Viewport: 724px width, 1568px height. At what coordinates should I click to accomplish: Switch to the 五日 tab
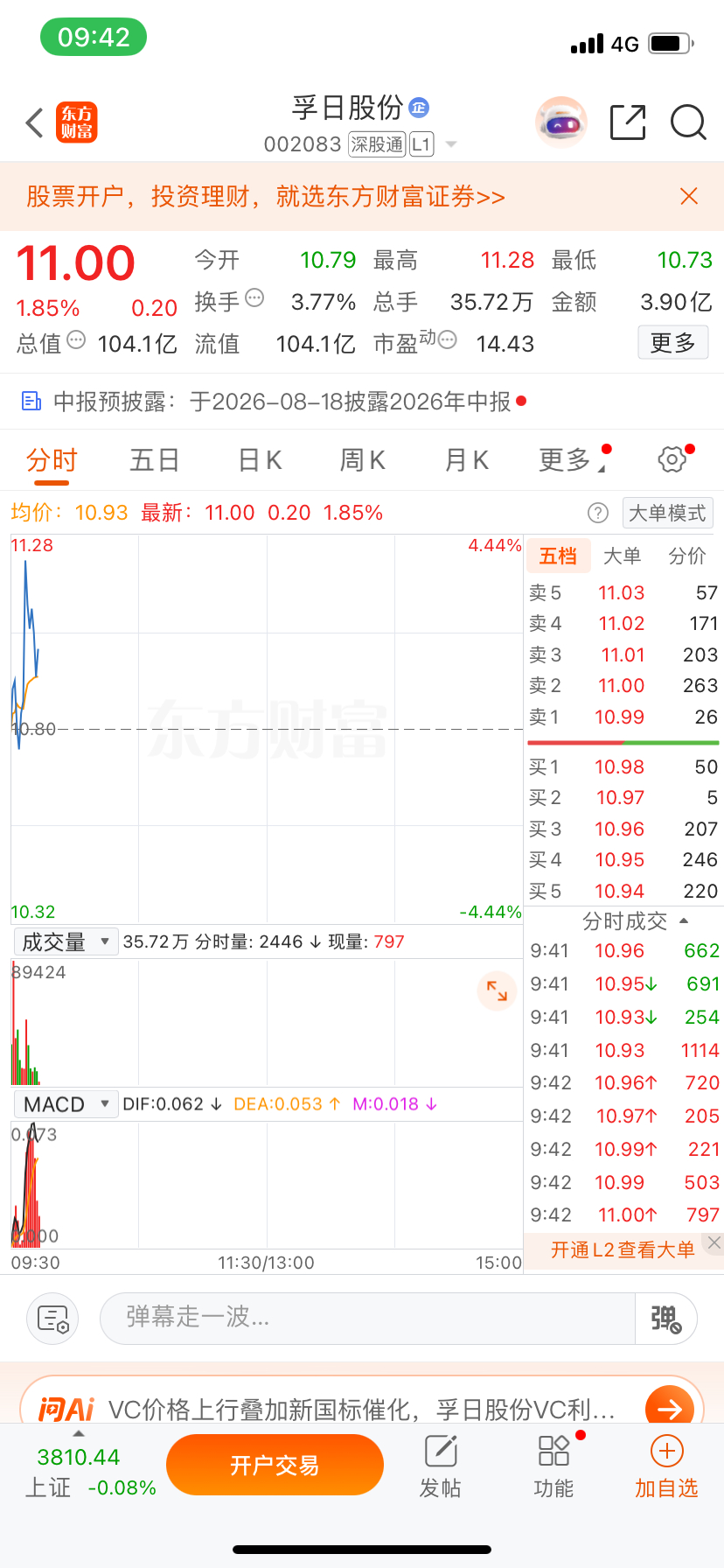point(155,460)
